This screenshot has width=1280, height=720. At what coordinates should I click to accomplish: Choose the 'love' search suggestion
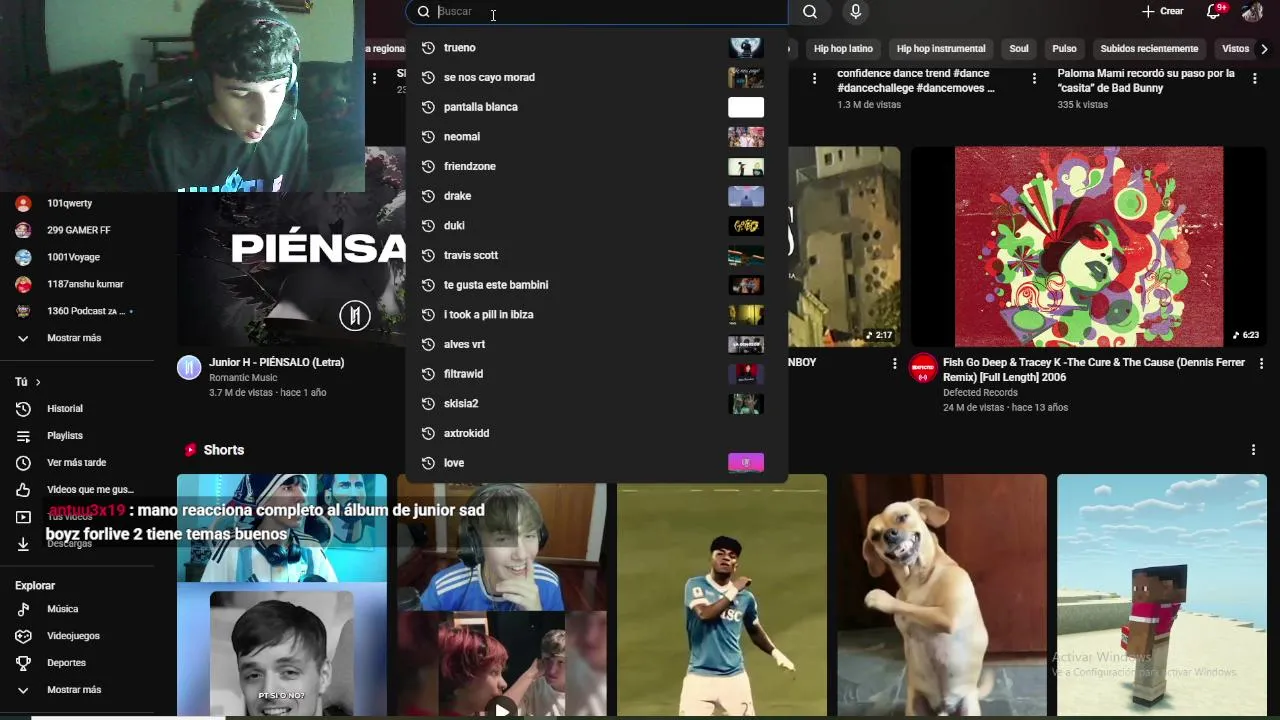pos(597,463)
